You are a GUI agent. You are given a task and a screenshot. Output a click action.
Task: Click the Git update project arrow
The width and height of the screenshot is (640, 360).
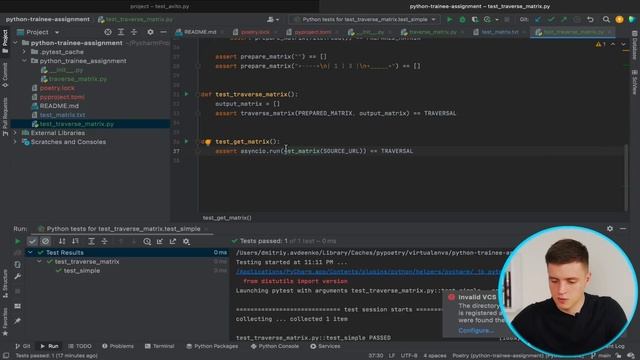[538, 19]
